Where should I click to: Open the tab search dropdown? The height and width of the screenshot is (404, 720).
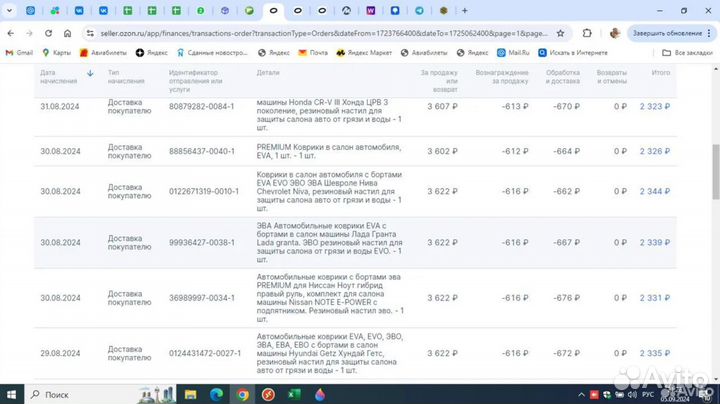coord(9,11)
